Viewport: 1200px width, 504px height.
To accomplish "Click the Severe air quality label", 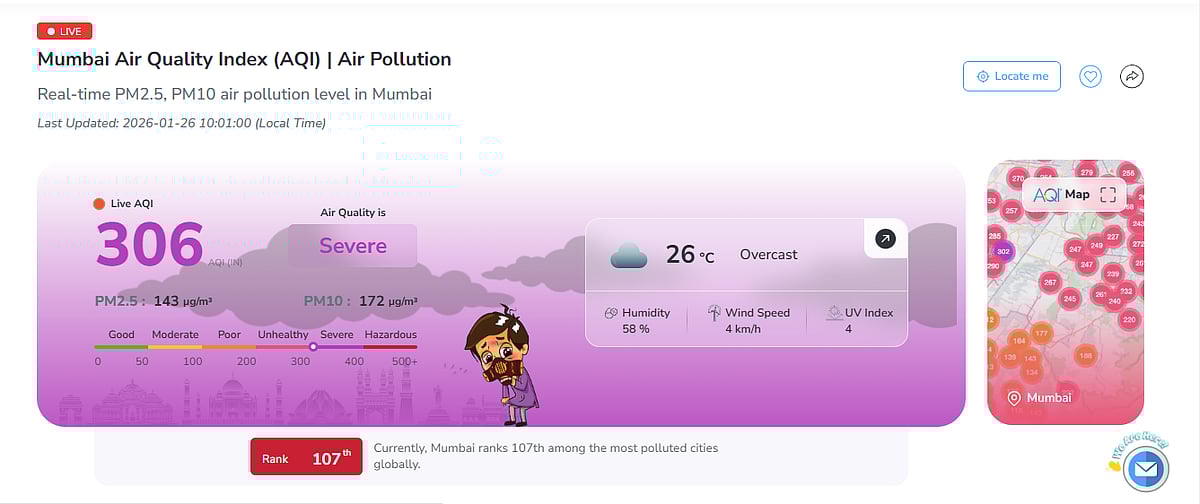I will 352,246.
